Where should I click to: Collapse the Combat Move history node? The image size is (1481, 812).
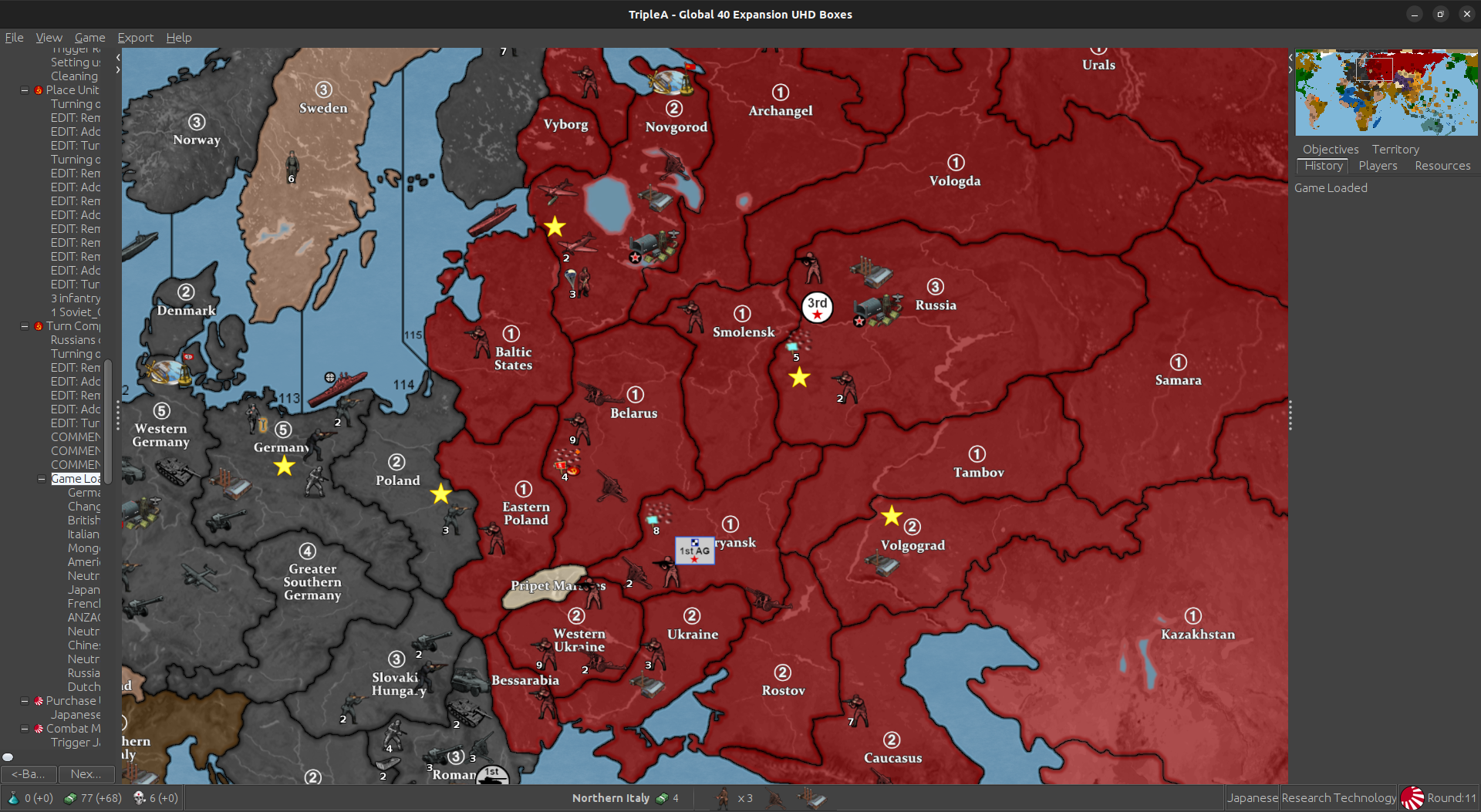pos(25,728)
